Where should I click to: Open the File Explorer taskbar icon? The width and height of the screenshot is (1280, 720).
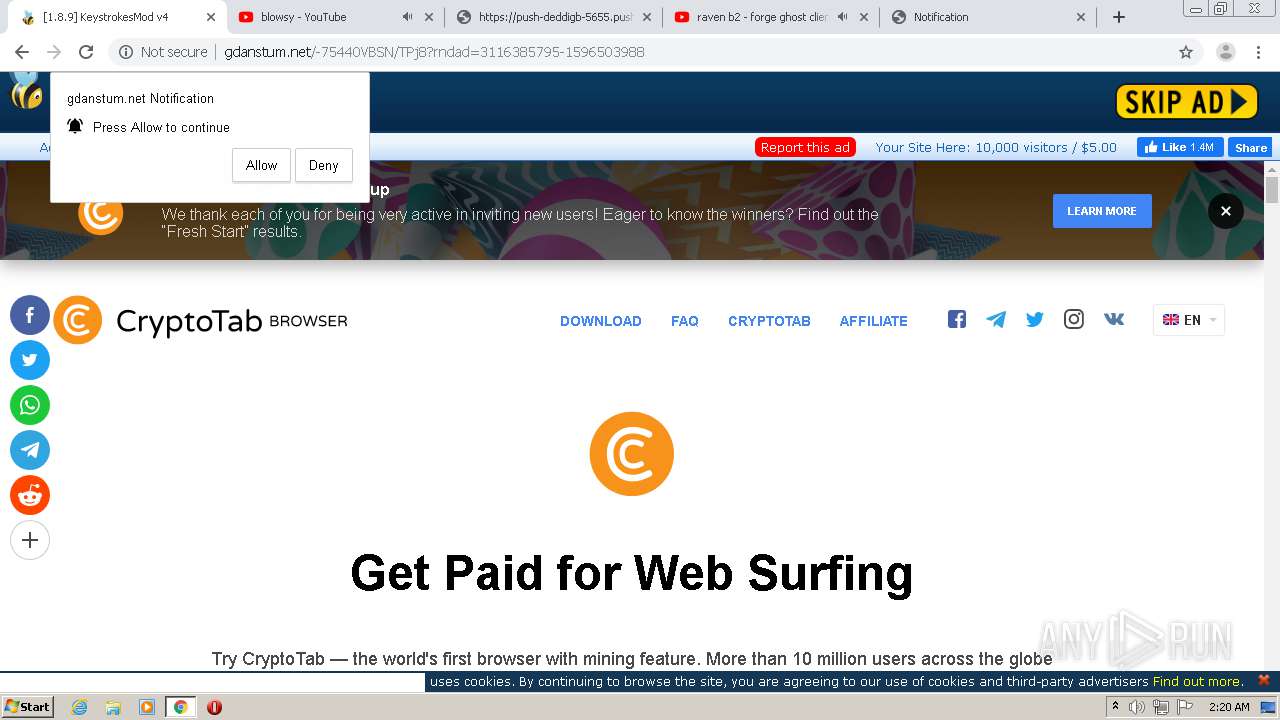113,707
